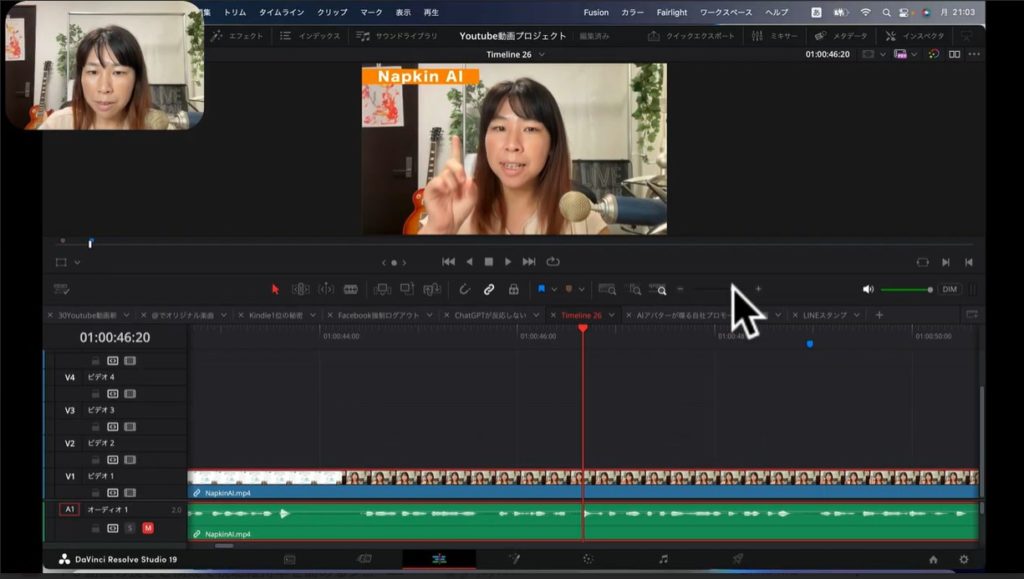Open the marker color dropdown arrow

(x=581, y=289)
